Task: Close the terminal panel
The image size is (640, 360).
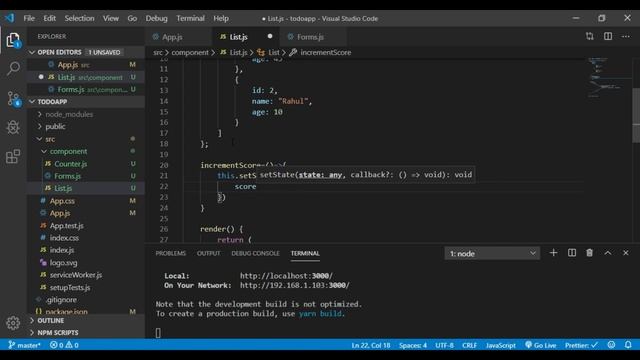Action: click(626, 253)
